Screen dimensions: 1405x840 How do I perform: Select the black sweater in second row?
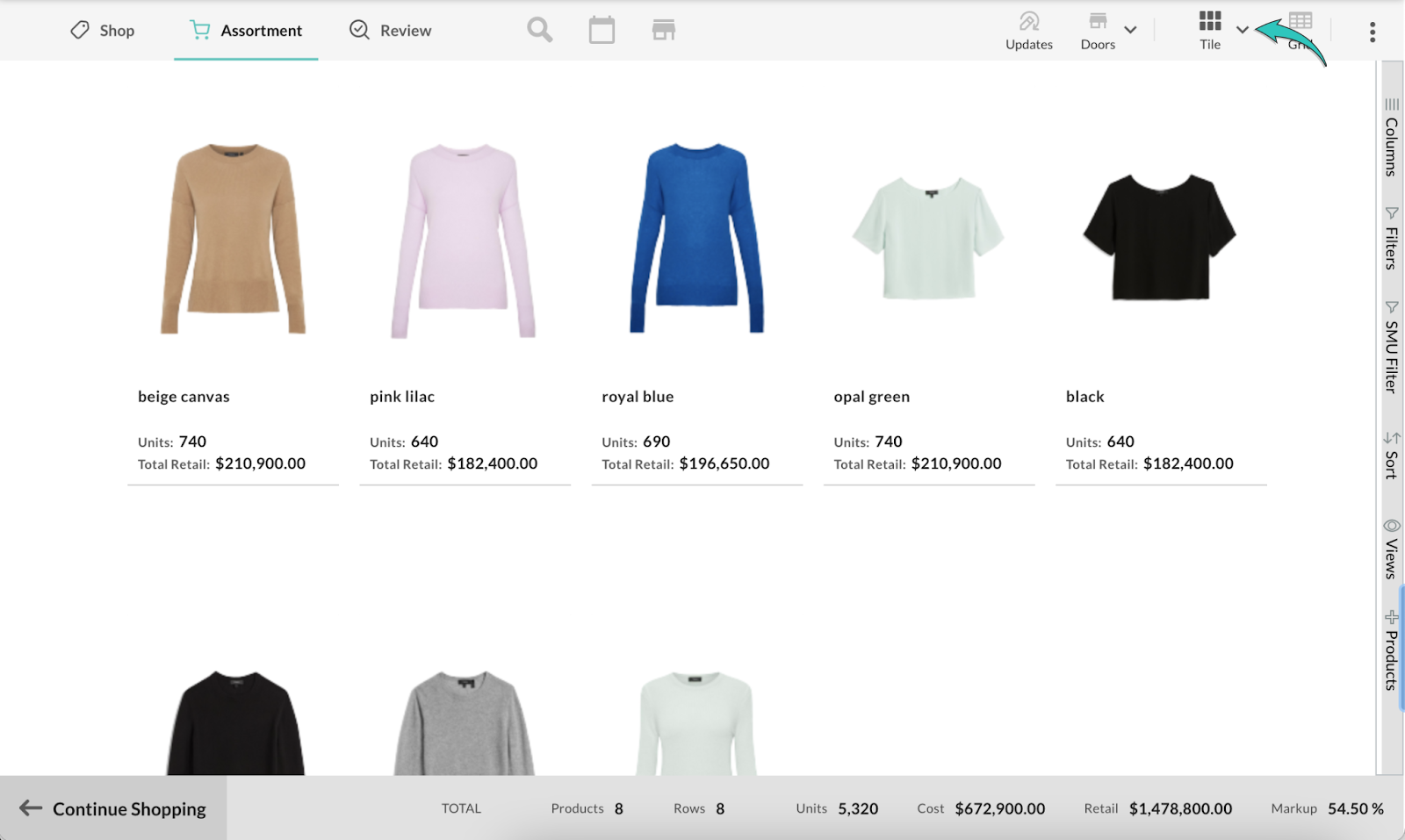pyautogui.click(x=235, y=722)
